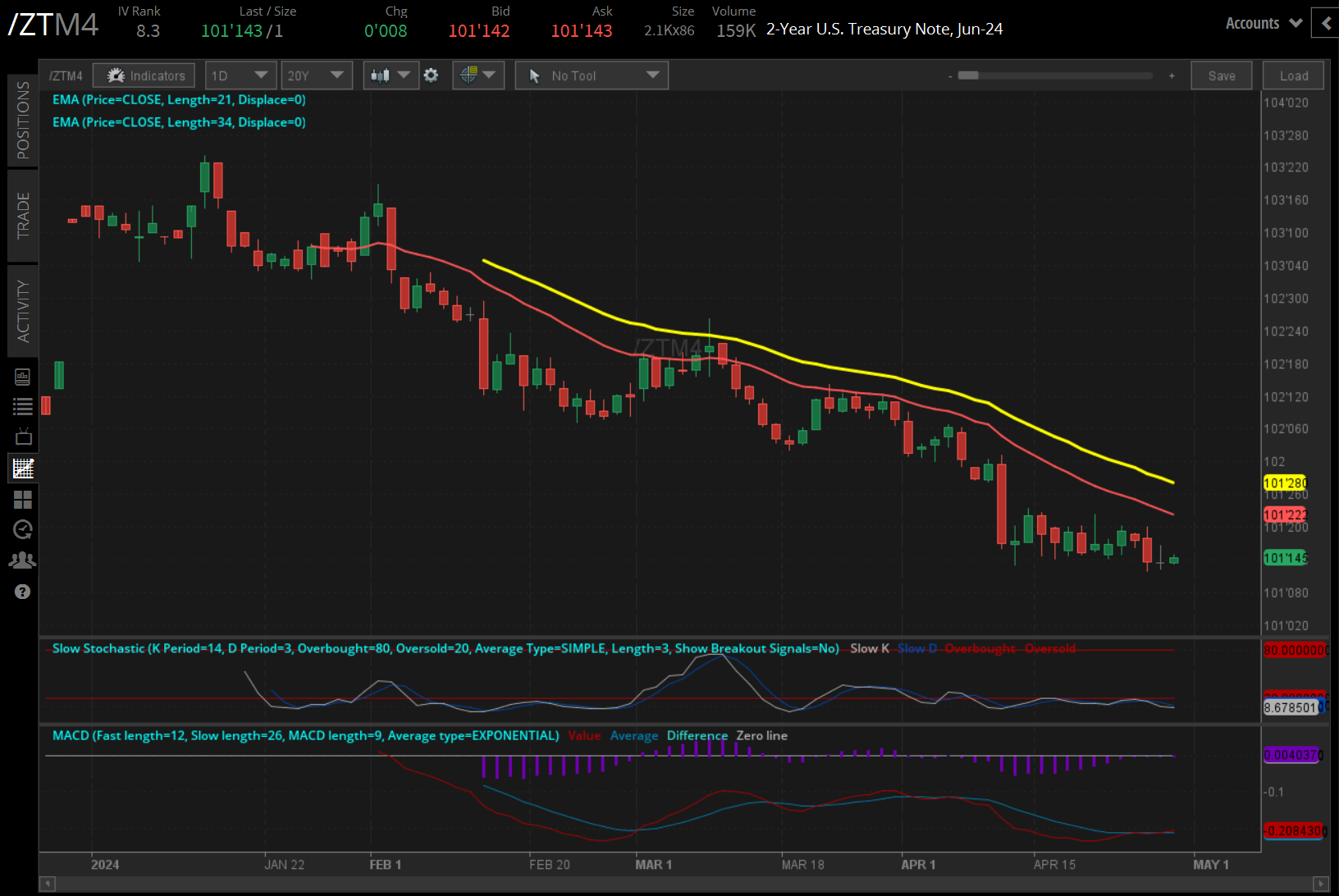Switch to the TRADE side tab
Screen dimensions: 1339x896
23,215
